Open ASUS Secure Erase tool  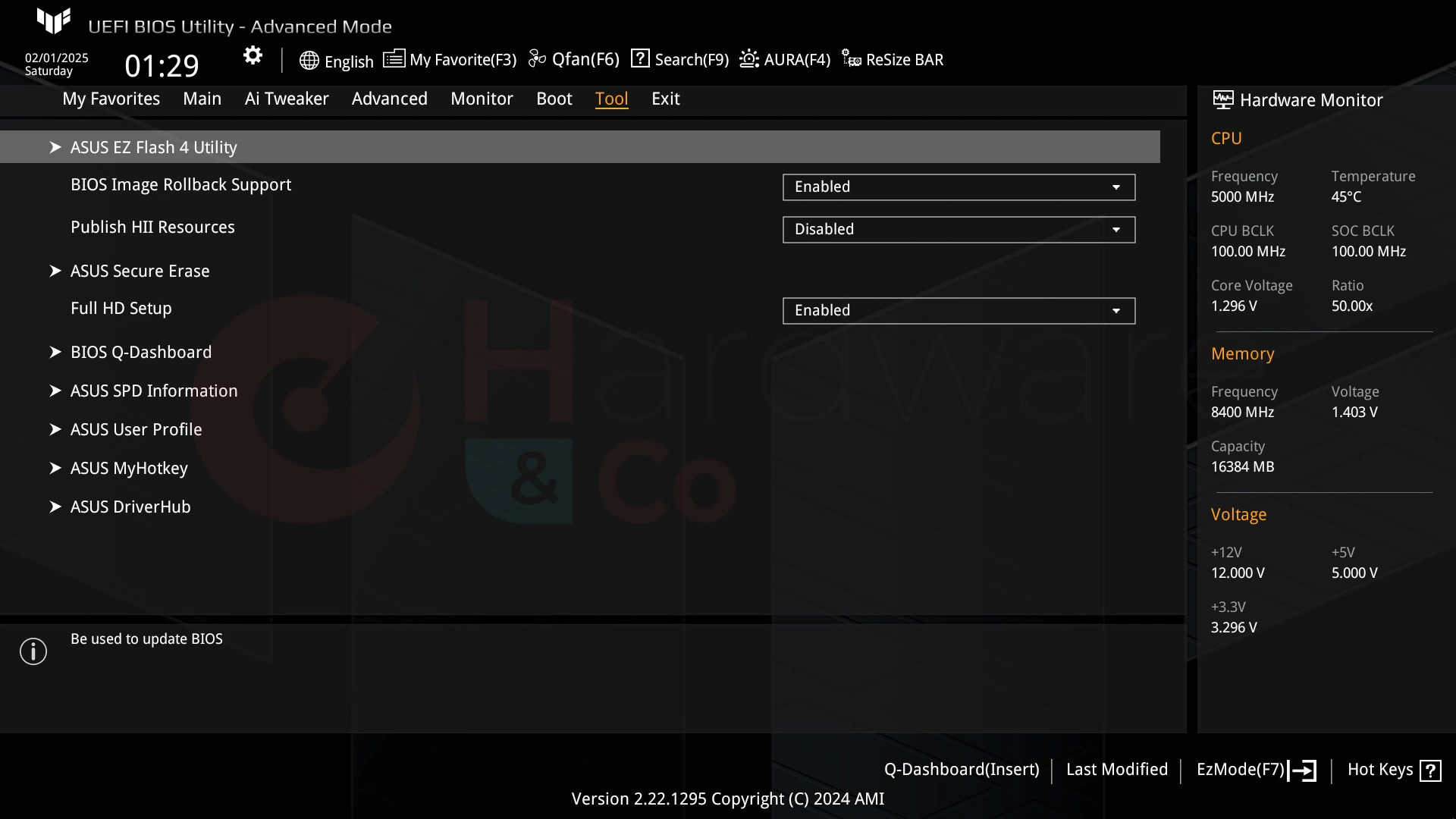[139, 270]
